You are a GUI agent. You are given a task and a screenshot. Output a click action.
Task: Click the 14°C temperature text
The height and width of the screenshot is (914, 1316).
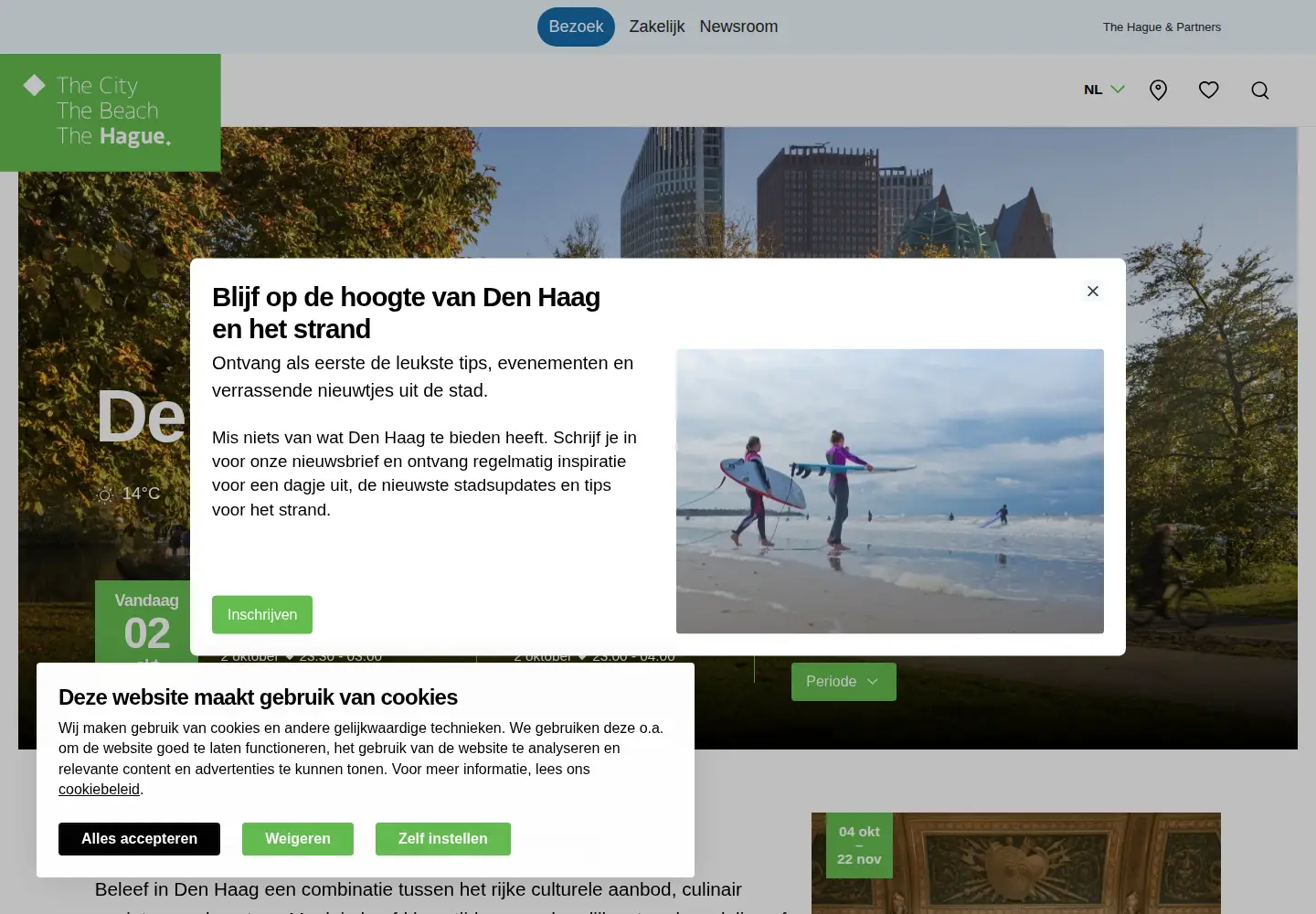pyautogui.click(x=141, y=494)
